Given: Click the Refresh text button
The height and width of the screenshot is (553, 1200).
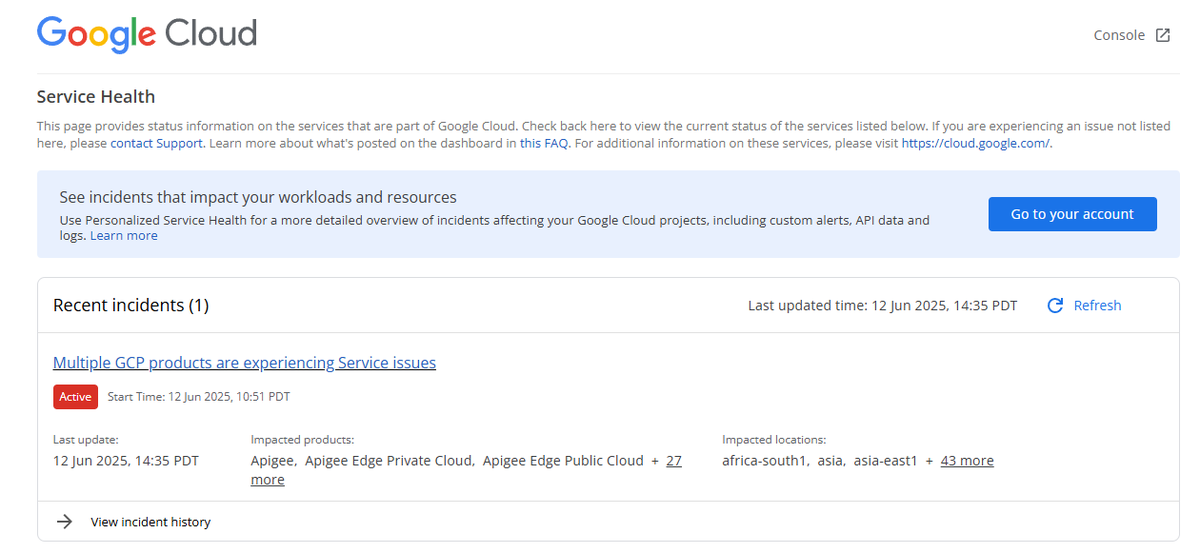Looking at the screenshot, I should coord(1097,305).
